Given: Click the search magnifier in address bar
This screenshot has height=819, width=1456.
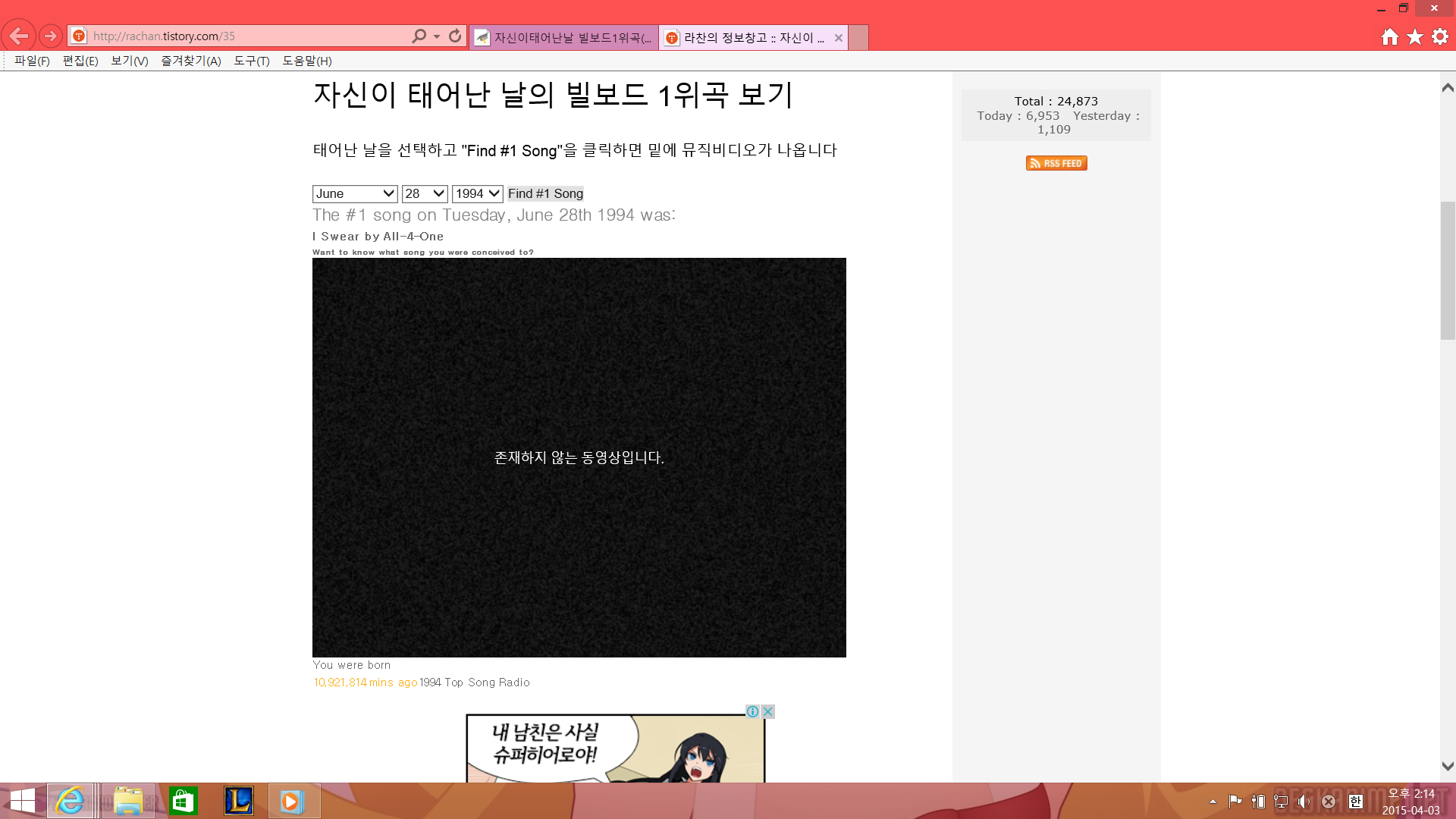Looking at the screenshot, I should click(x=419, y=36).
